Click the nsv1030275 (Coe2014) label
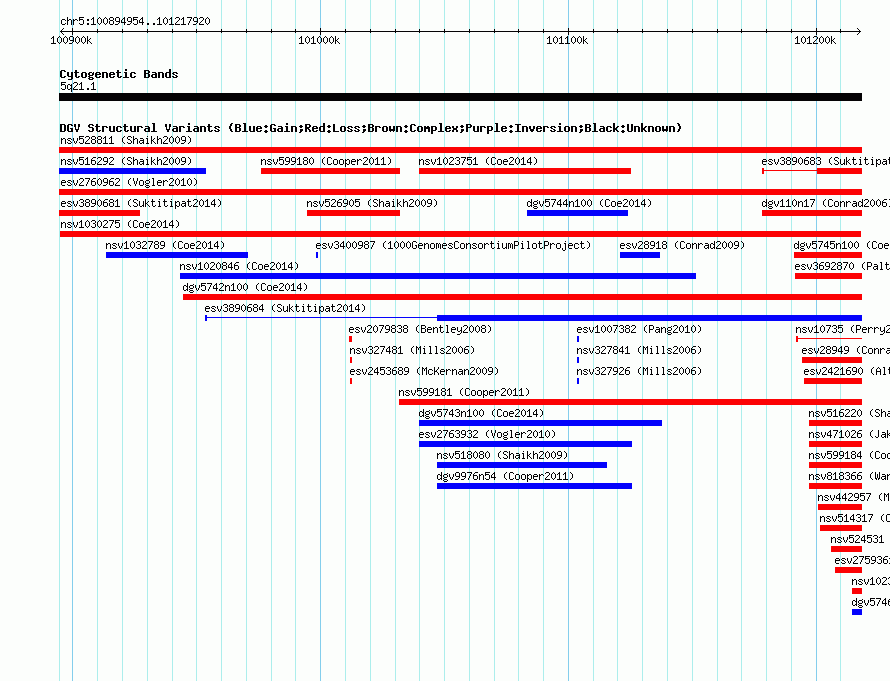Screen dimensions: 890x681 pyautogui.click(x=120, y=224)
